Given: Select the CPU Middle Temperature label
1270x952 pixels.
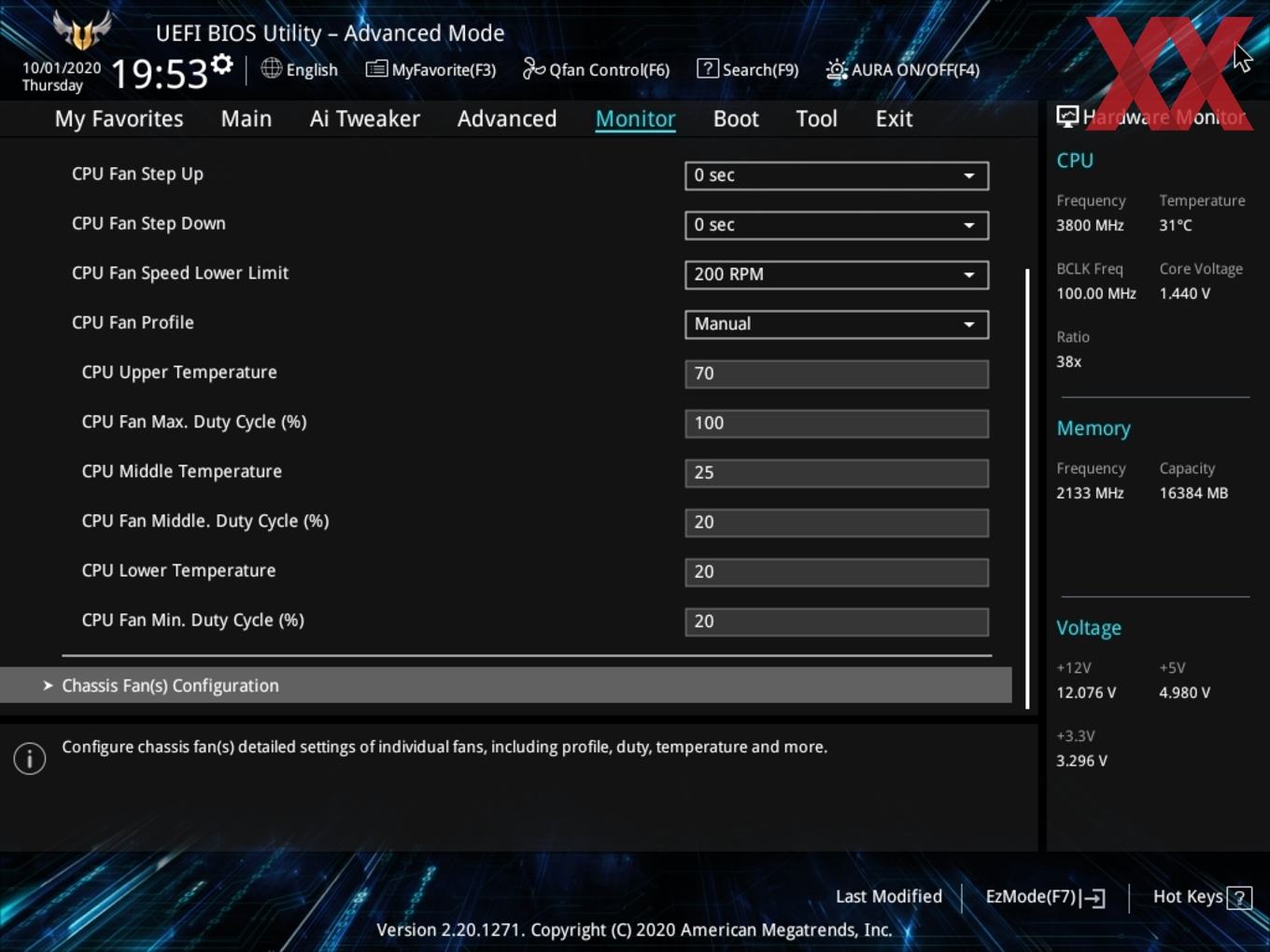Looking at the screenshot, I should point(182,471).
